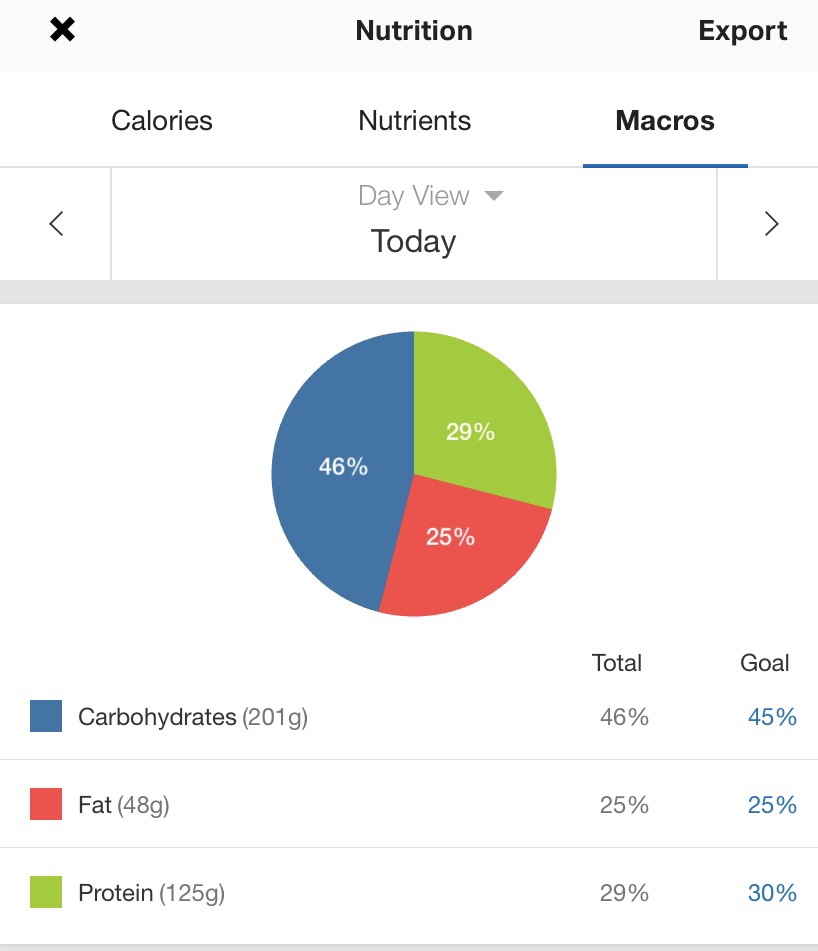Close the Nutrition screen with X icon
This screenshot has width=818, height=951.
point(62,31)
